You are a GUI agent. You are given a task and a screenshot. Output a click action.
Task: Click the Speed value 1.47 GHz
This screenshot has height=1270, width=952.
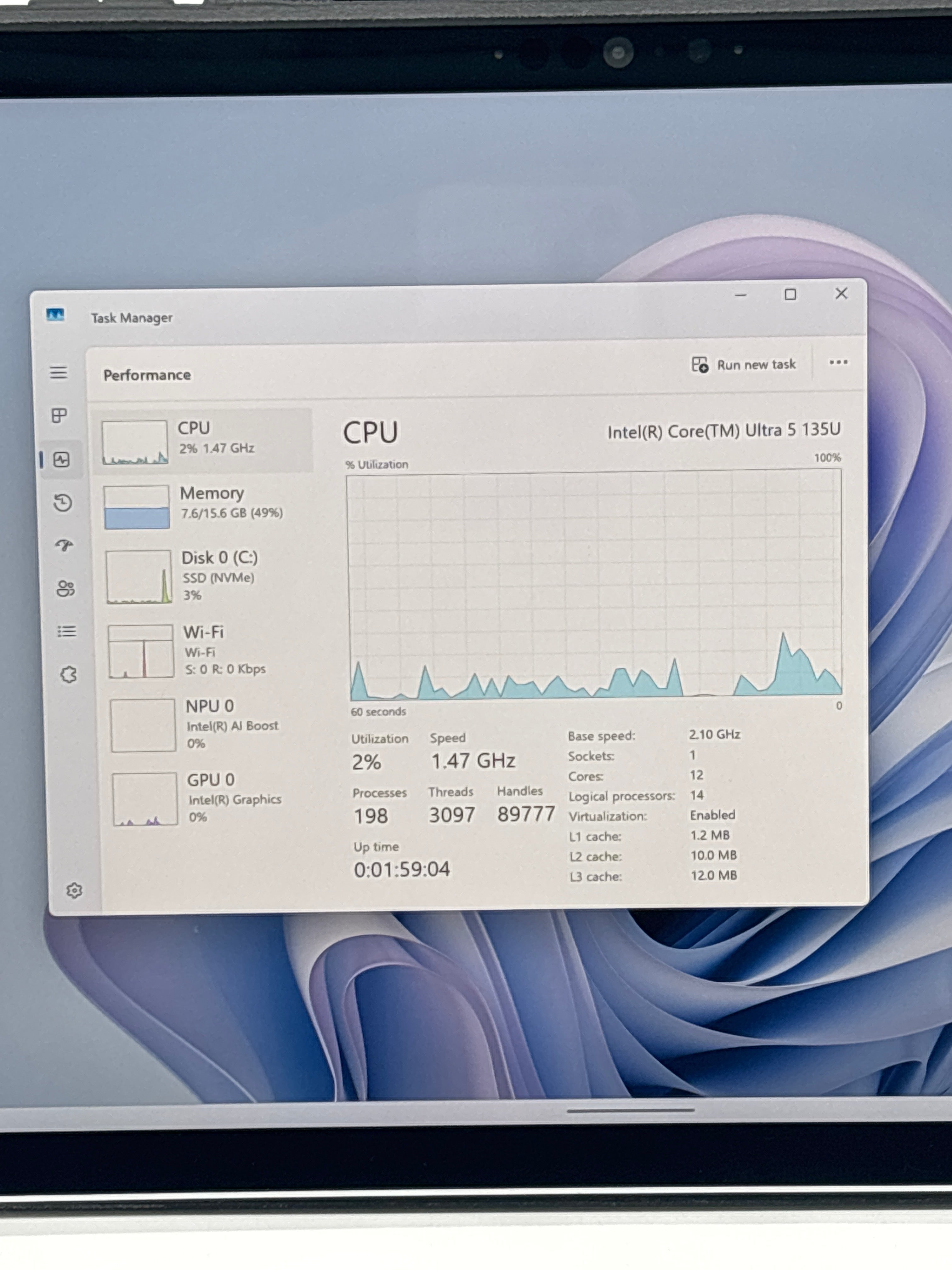click(473, 761)
